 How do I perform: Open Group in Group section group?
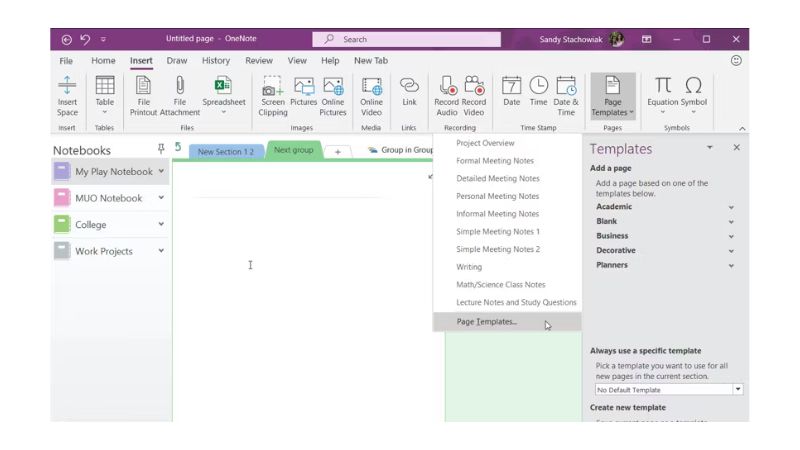400,150
